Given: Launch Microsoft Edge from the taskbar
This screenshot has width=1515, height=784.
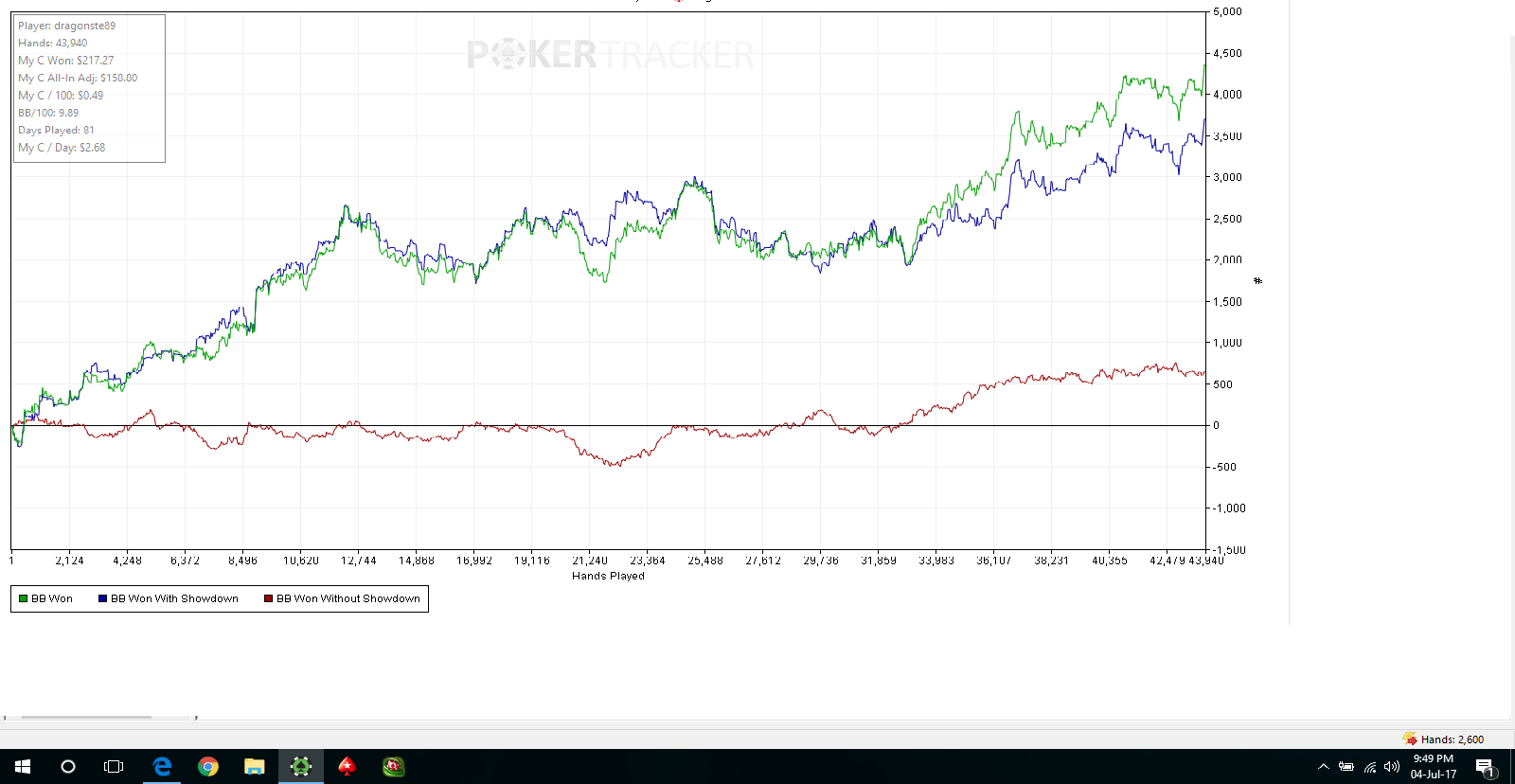Looking at the screenshot, I should point(162,767).
